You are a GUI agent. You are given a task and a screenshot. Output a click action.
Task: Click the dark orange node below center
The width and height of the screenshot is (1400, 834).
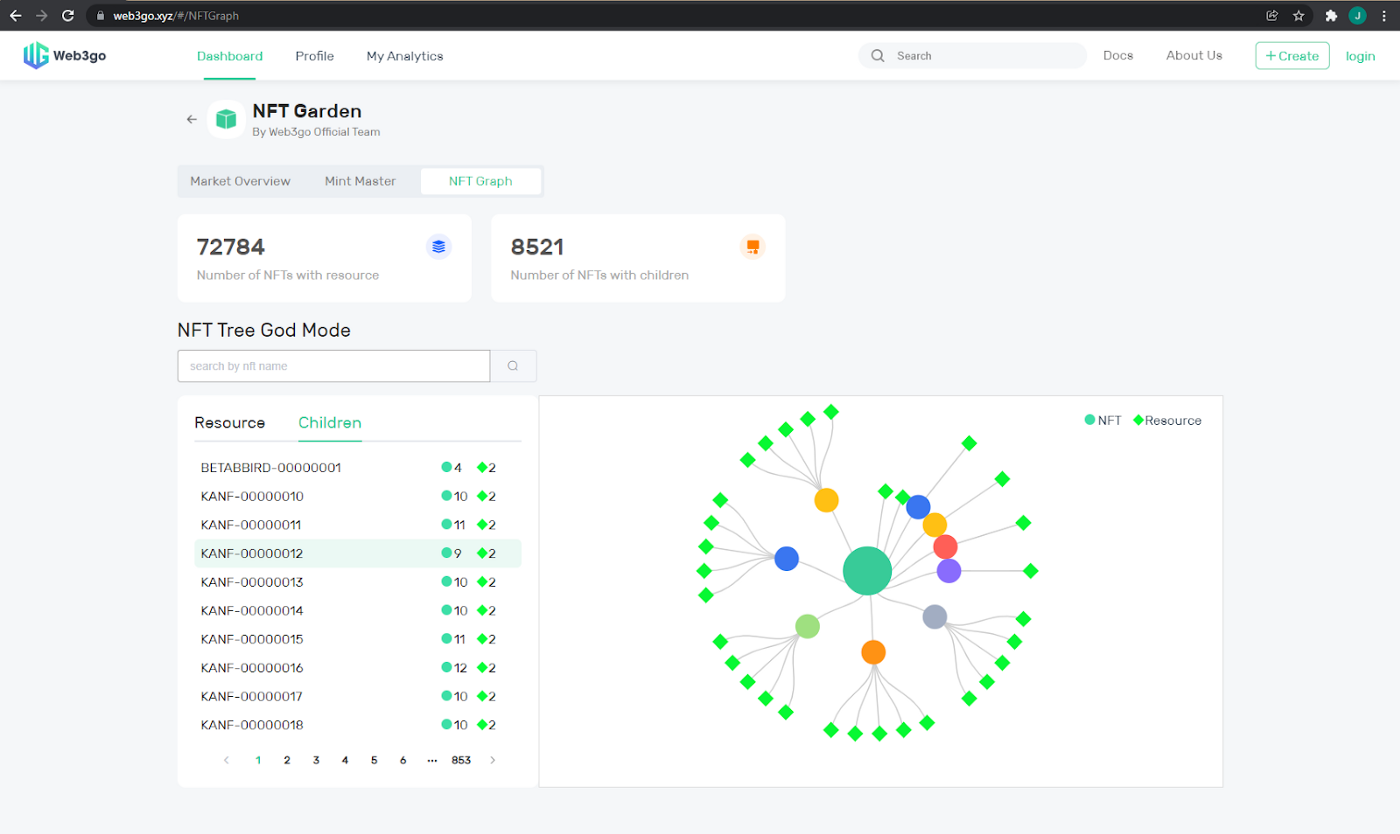click(873, 652)
